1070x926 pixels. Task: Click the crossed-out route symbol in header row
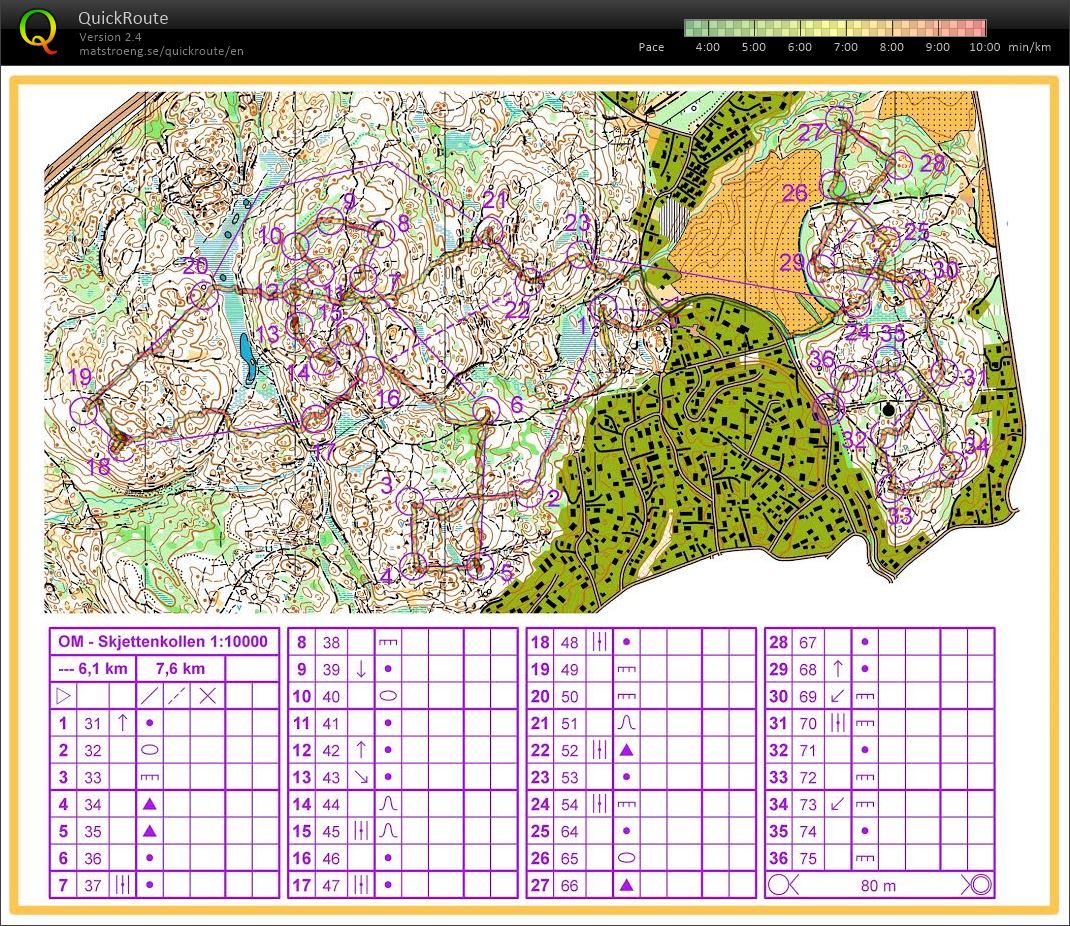[x=207, y=696]
